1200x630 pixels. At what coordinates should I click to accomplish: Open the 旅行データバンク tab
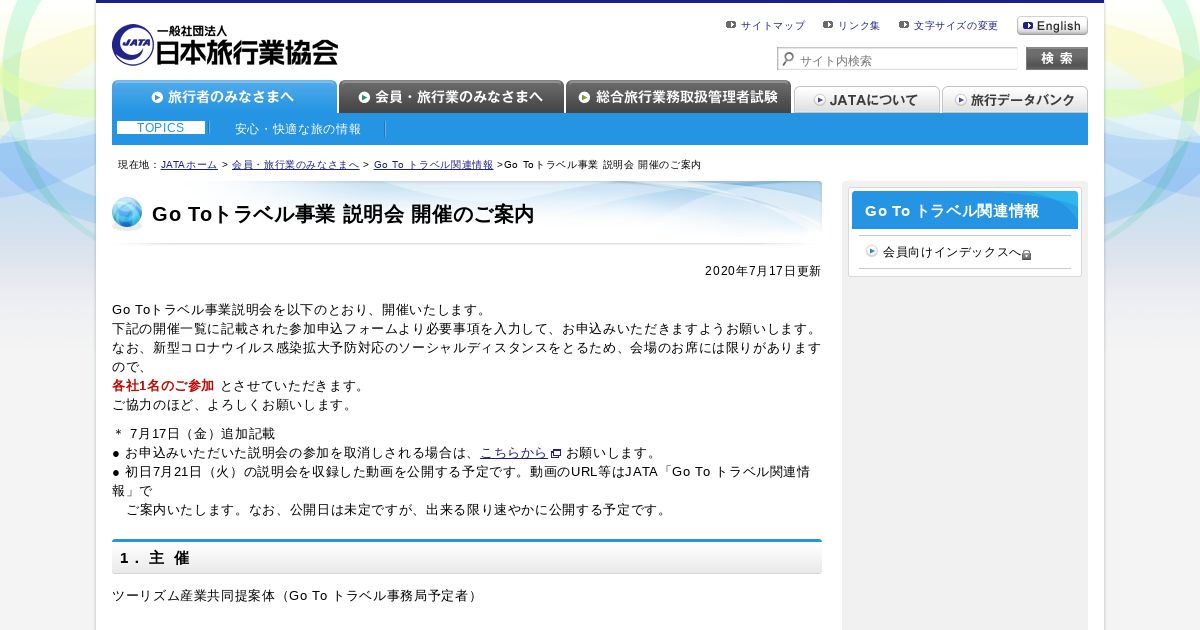click(1015, 100)
